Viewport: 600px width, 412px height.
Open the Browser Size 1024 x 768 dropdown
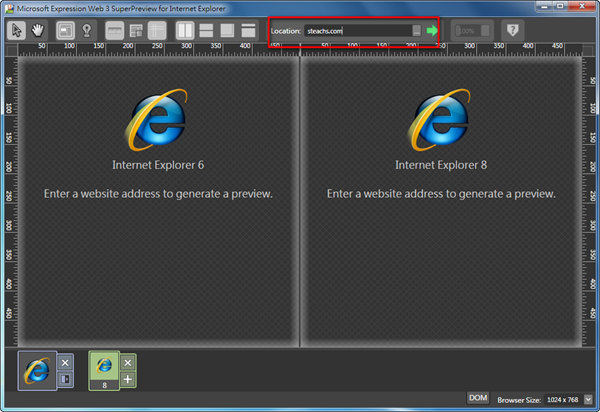[x=588, y=400]
